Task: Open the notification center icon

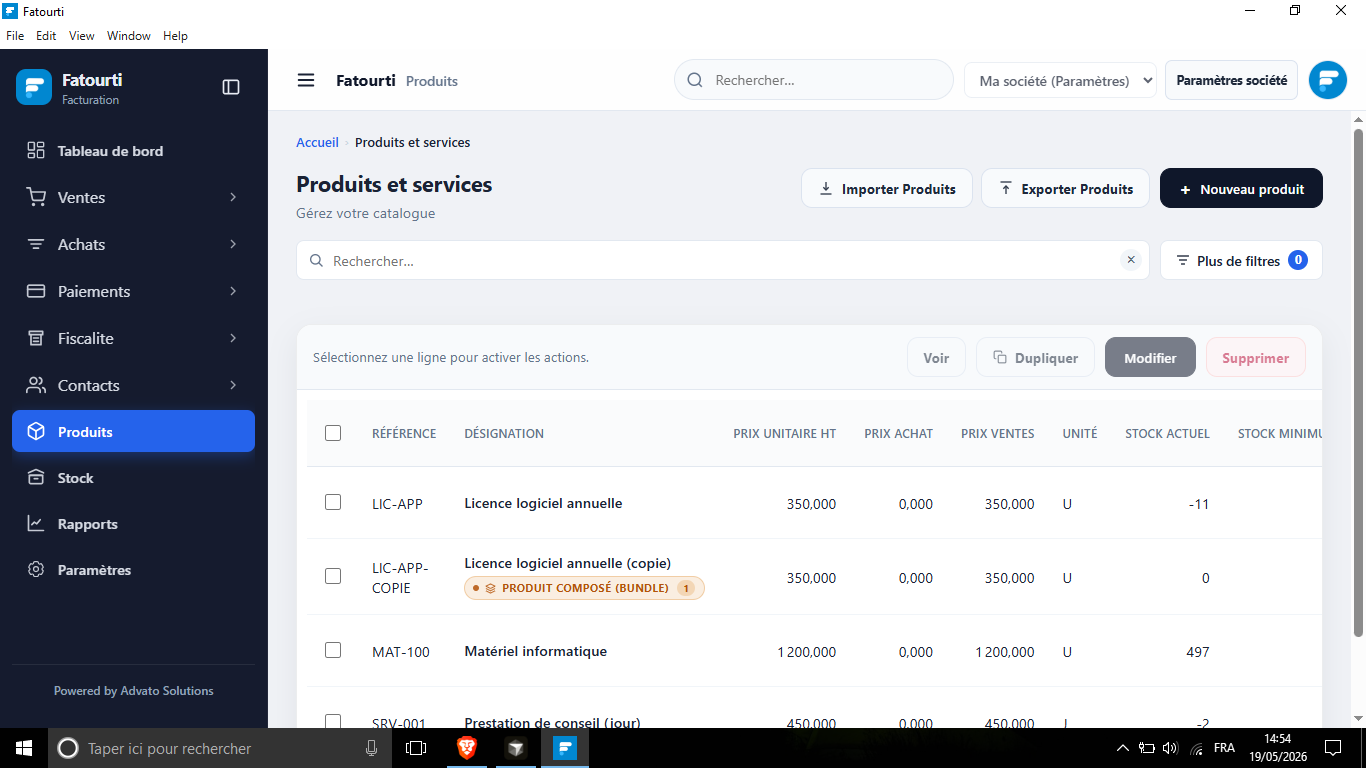Action: pyautogui.click(x=1333, y=748)
